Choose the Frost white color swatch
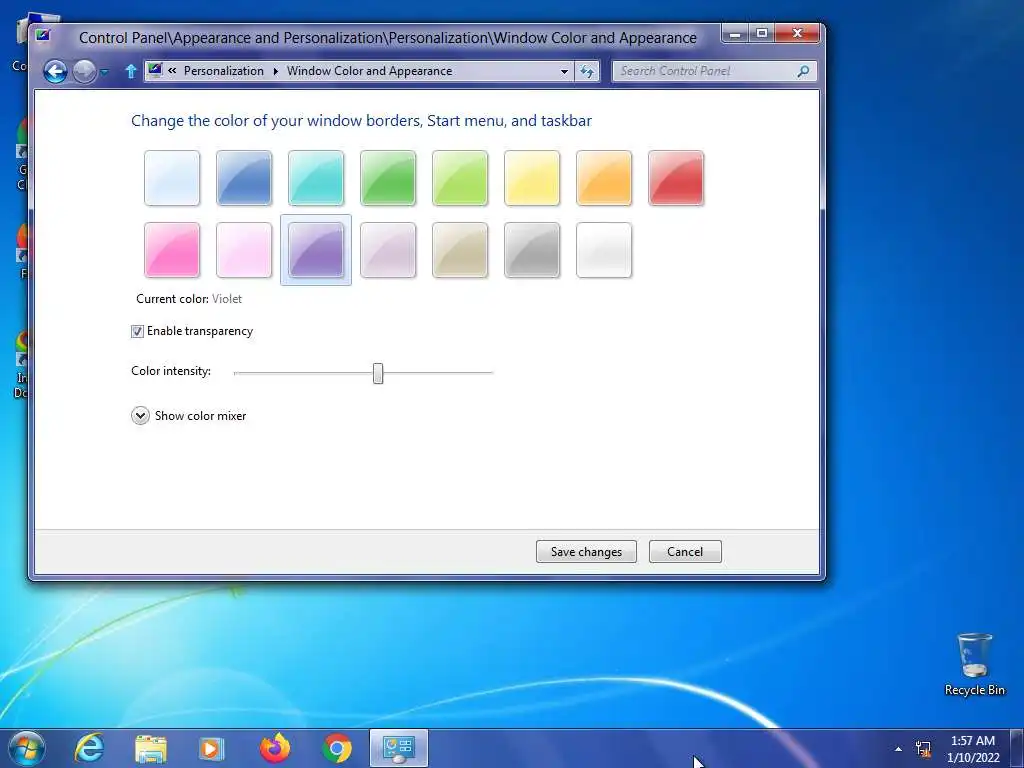 (x=604, y=249)
